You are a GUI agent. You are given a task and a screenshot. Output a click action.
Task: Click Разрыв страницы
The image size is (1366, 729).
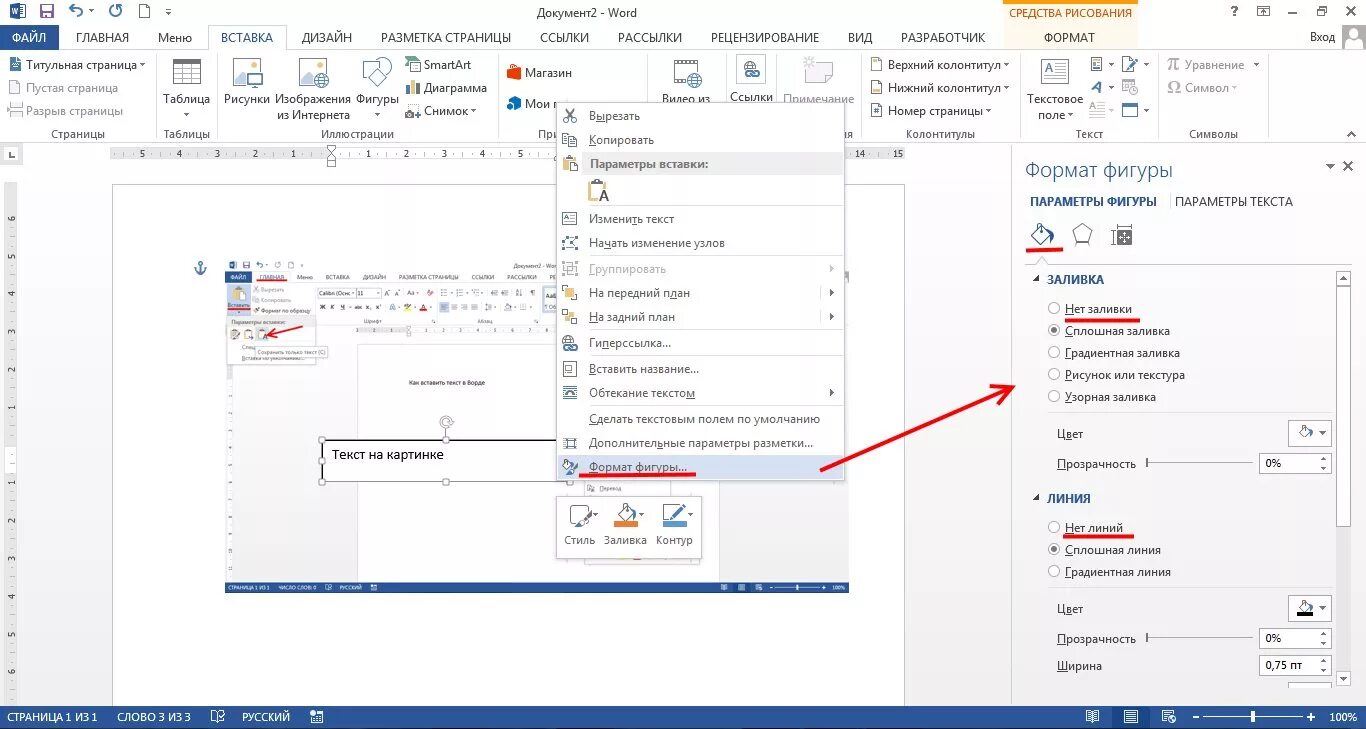tap(67, 111)
